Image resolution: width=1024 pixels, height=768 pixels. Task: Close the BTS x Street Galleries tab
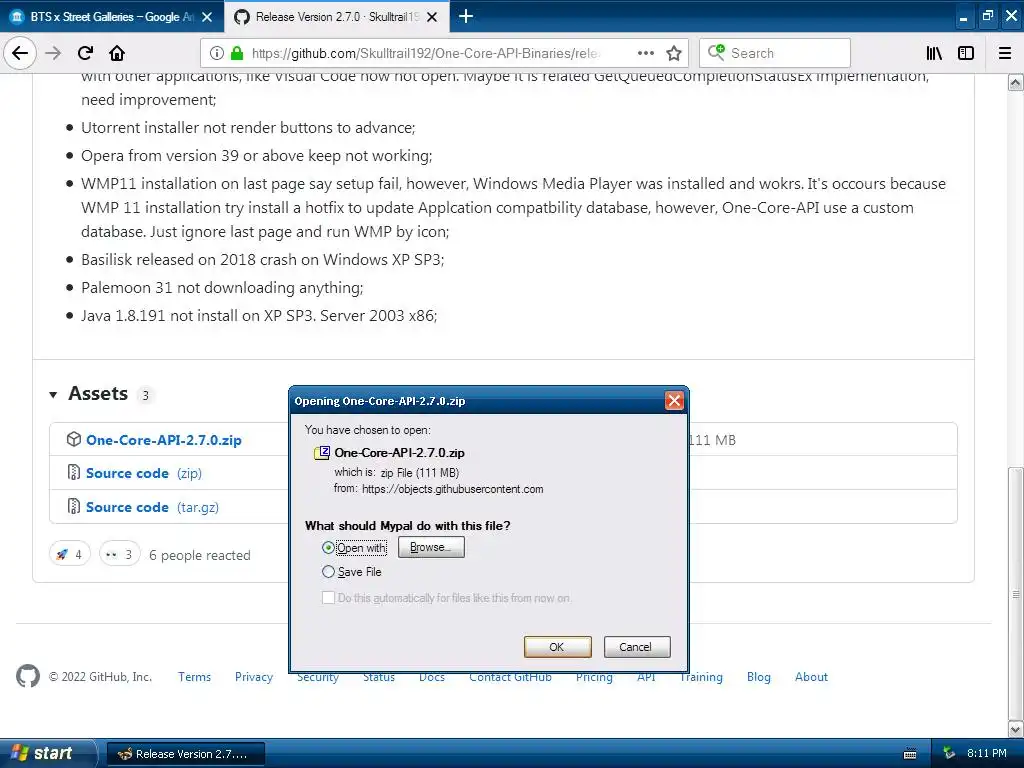point(207,17)
